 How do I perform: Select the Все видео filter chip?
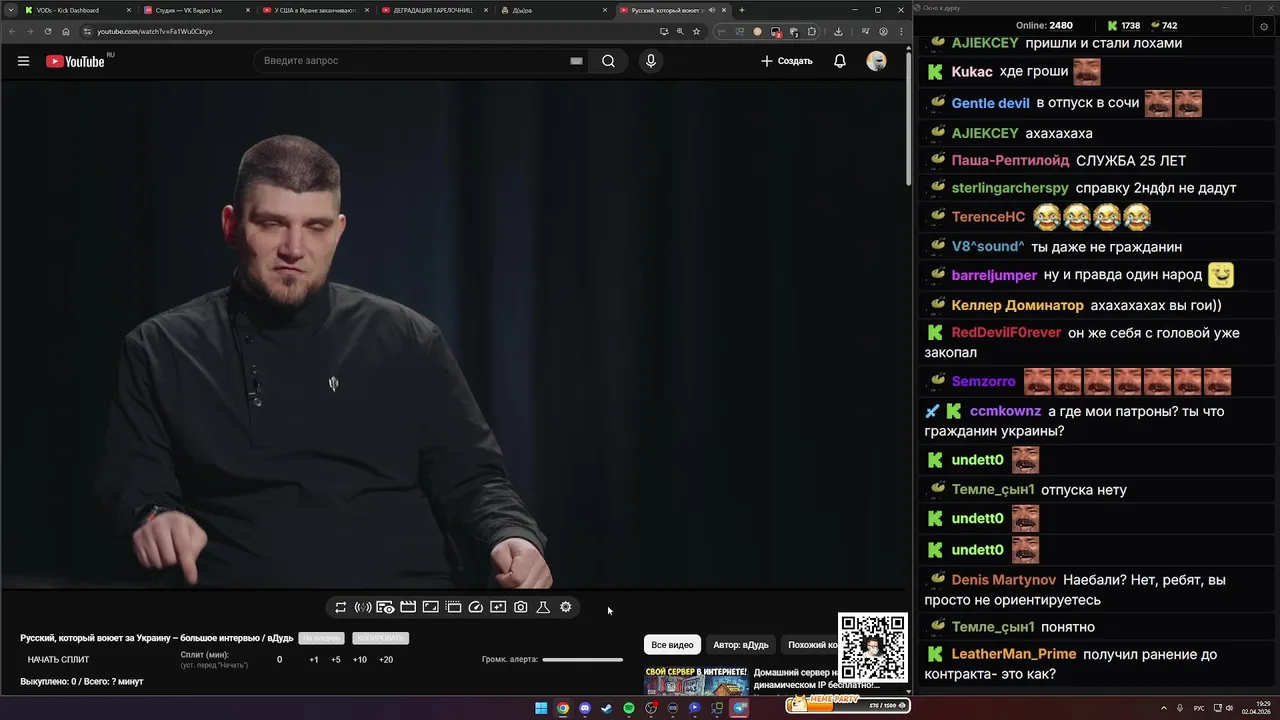click(x=672, y=645)
